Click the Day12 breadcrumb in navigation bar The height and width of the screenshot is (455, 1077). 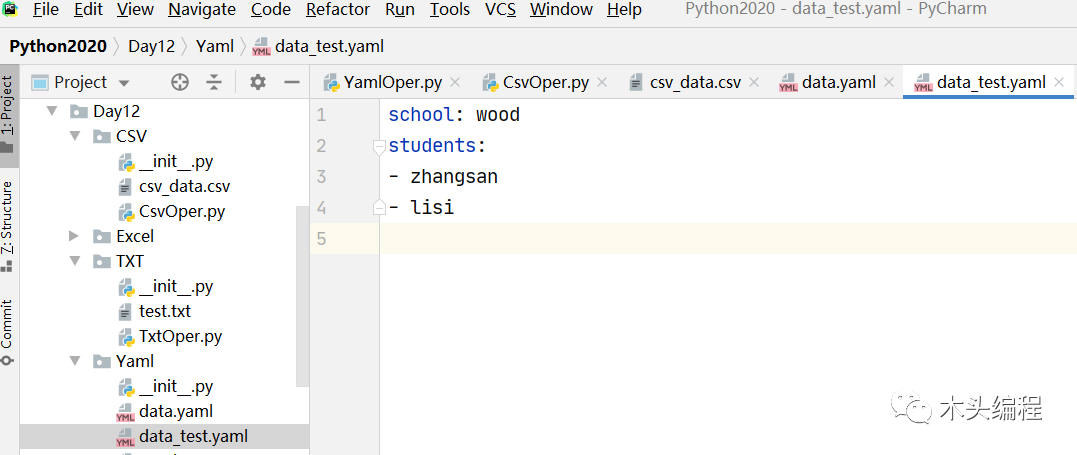click(x=152, y=47)
